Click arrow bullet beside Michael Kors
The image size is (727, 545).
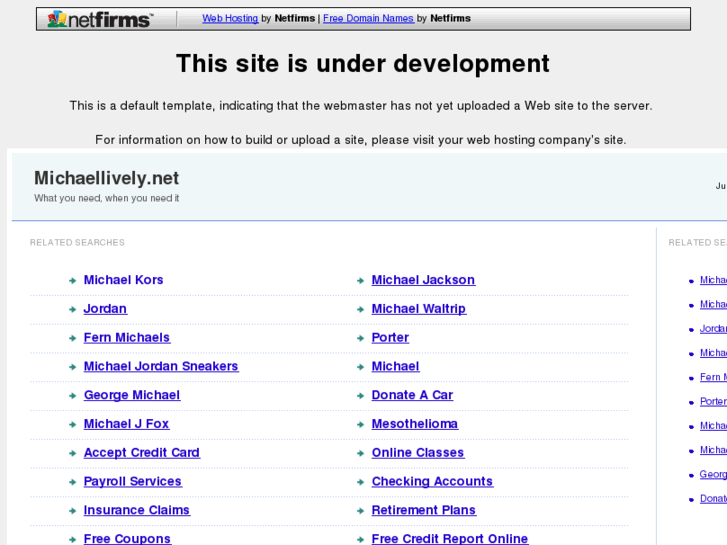[x=72, y=280]
